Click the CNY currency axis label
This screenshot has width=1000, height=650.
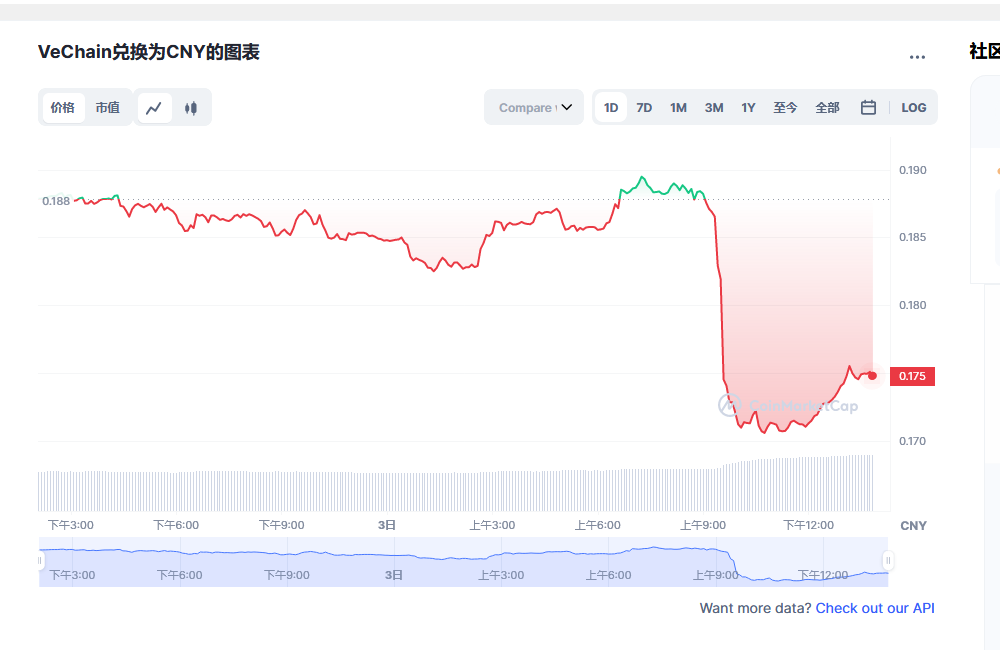point(913,526)
